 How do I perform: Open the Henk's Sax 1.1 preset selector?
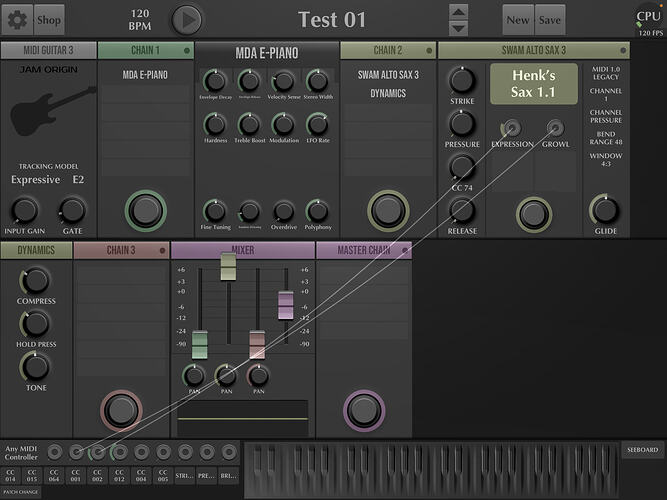pyautogui.click(x=534, y=84)
